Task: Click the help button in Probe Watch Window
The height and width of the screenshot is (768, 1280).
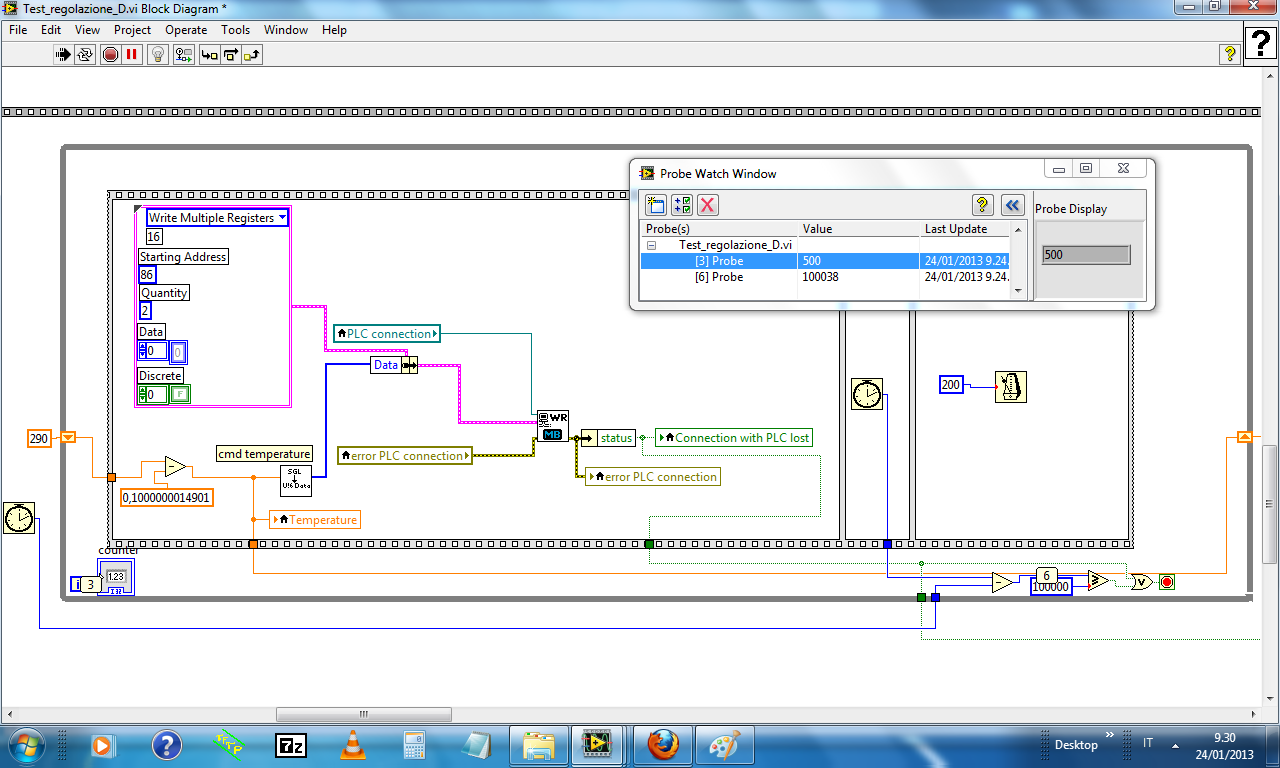Action: coord(982,205)
